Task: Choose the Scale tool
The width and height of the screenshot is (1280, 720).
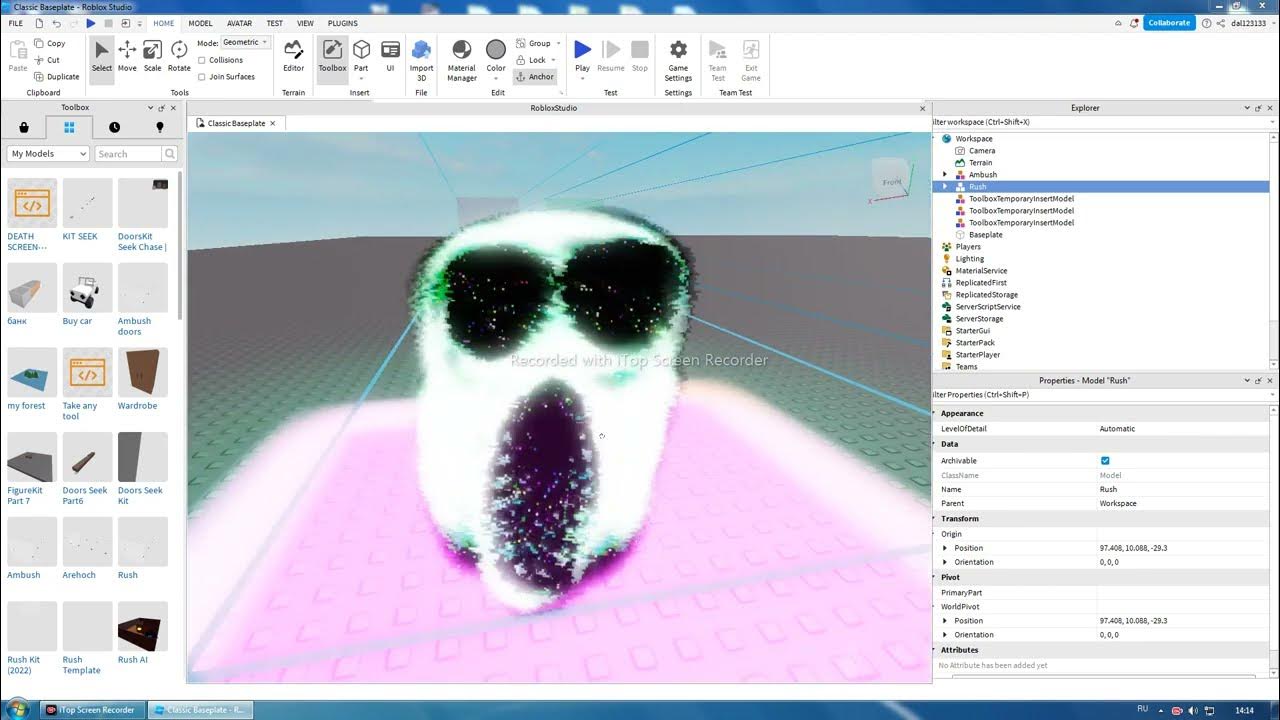Action: click(152, 56)
